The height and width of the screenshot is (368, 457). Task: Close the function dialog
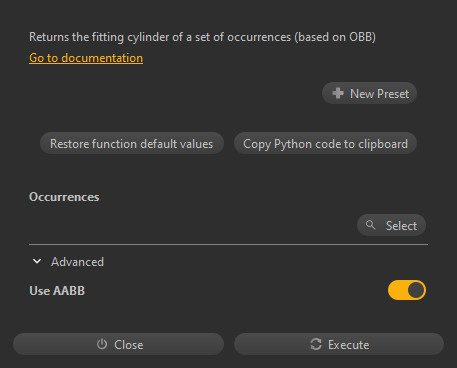tap(118, 344)
